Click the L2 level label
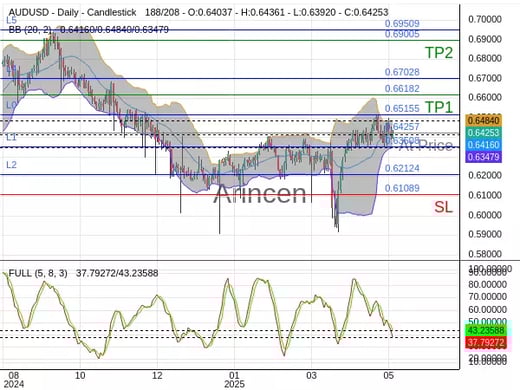 11,165
